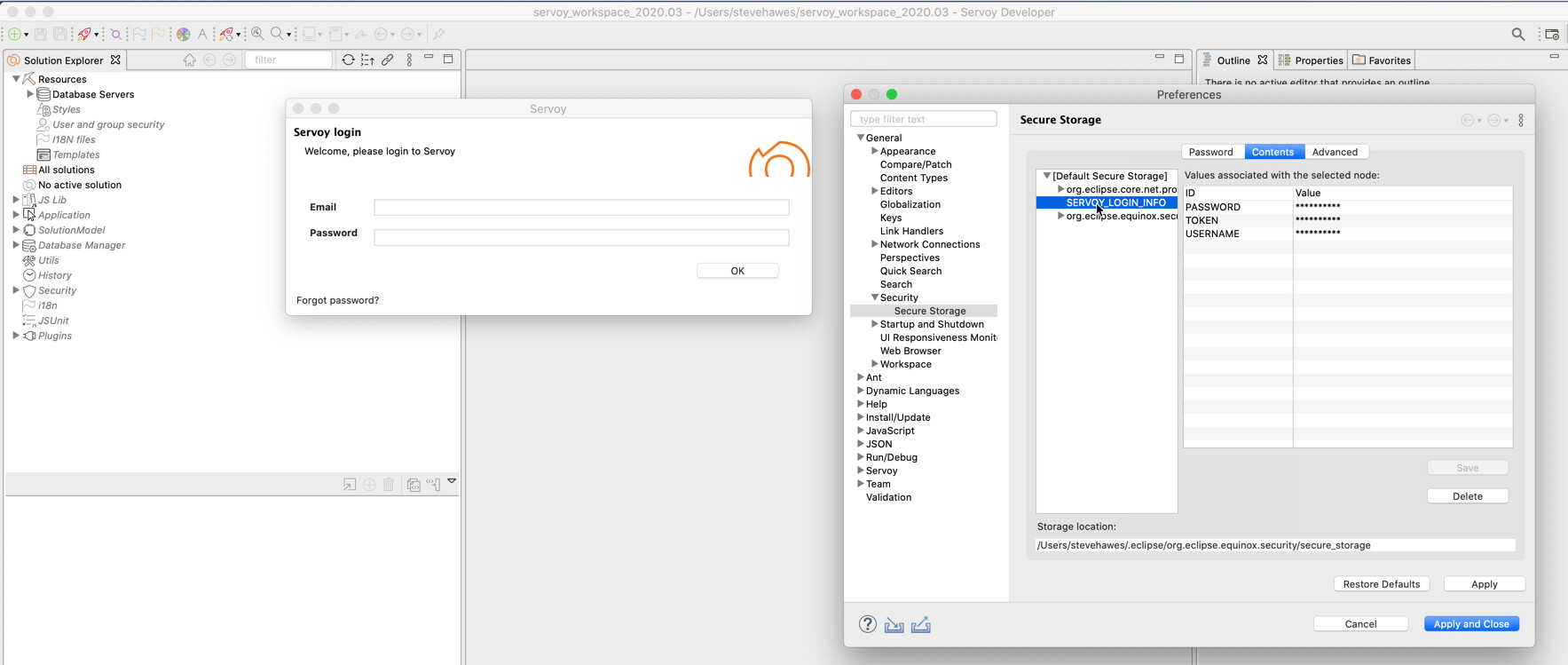
Task: Click Solution Explorer home icon
Action: click(190, 59)
